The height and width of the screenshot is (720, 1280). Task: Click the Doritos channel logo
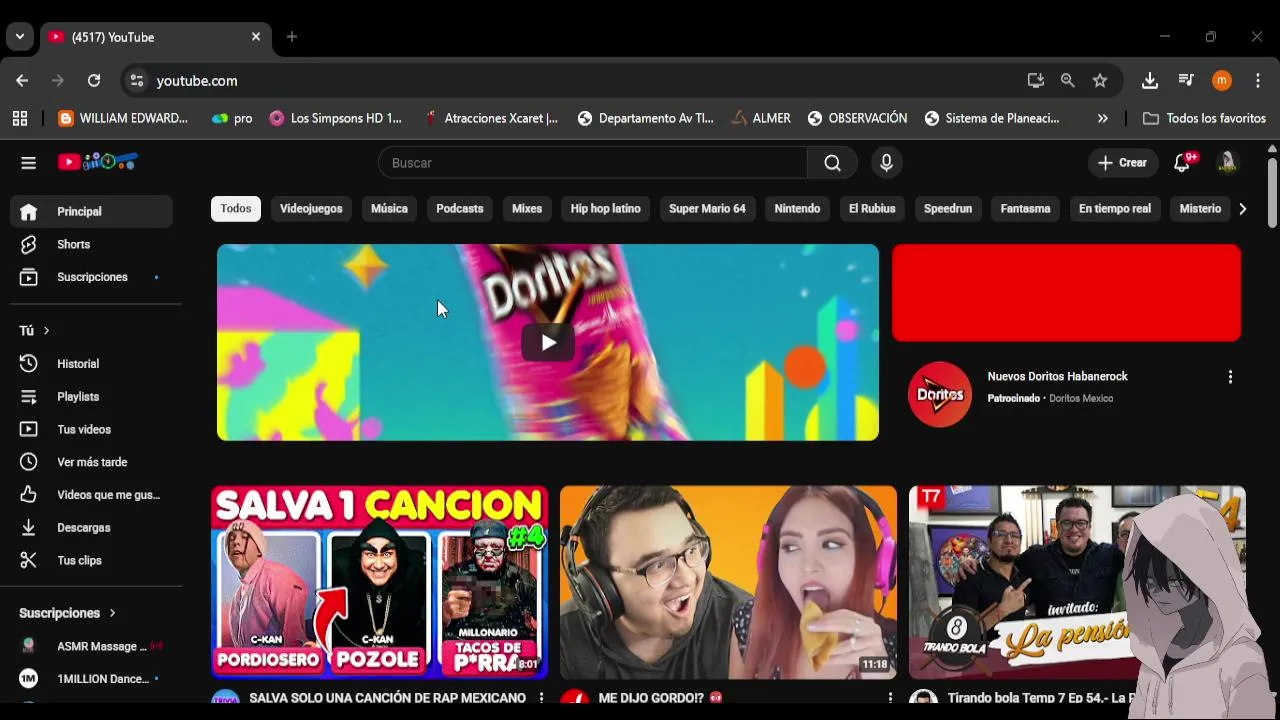(940, 394)
